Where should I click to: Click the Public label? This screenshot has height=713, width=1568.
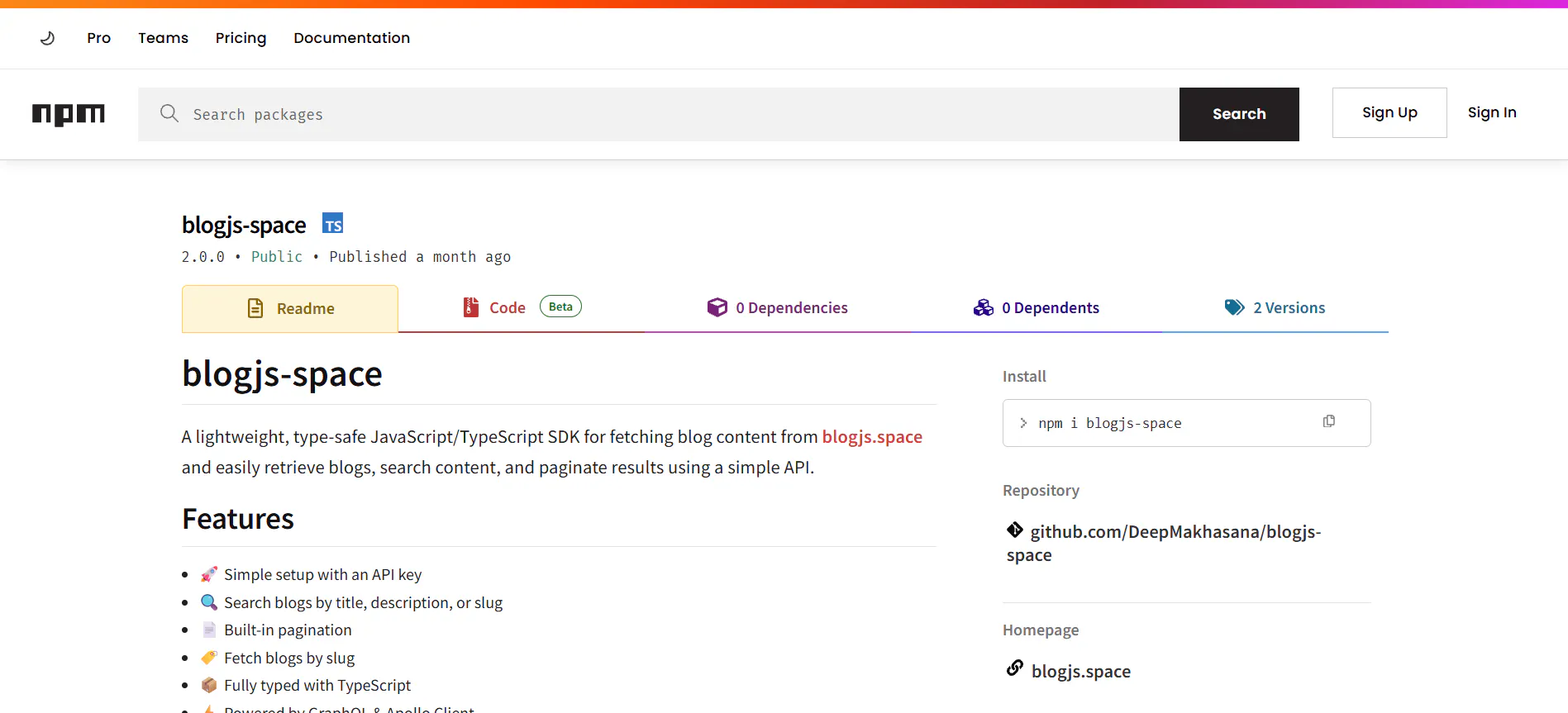277,257
